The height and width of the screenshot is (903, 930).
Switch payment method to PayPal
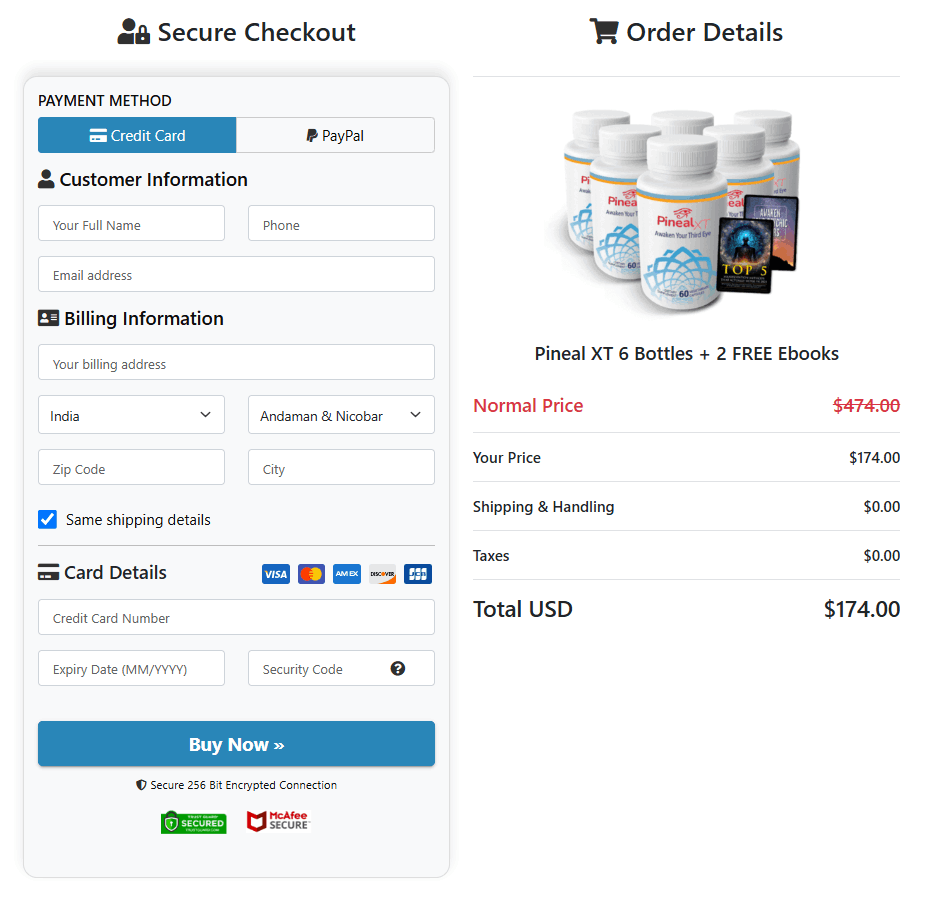click(335, 135)
